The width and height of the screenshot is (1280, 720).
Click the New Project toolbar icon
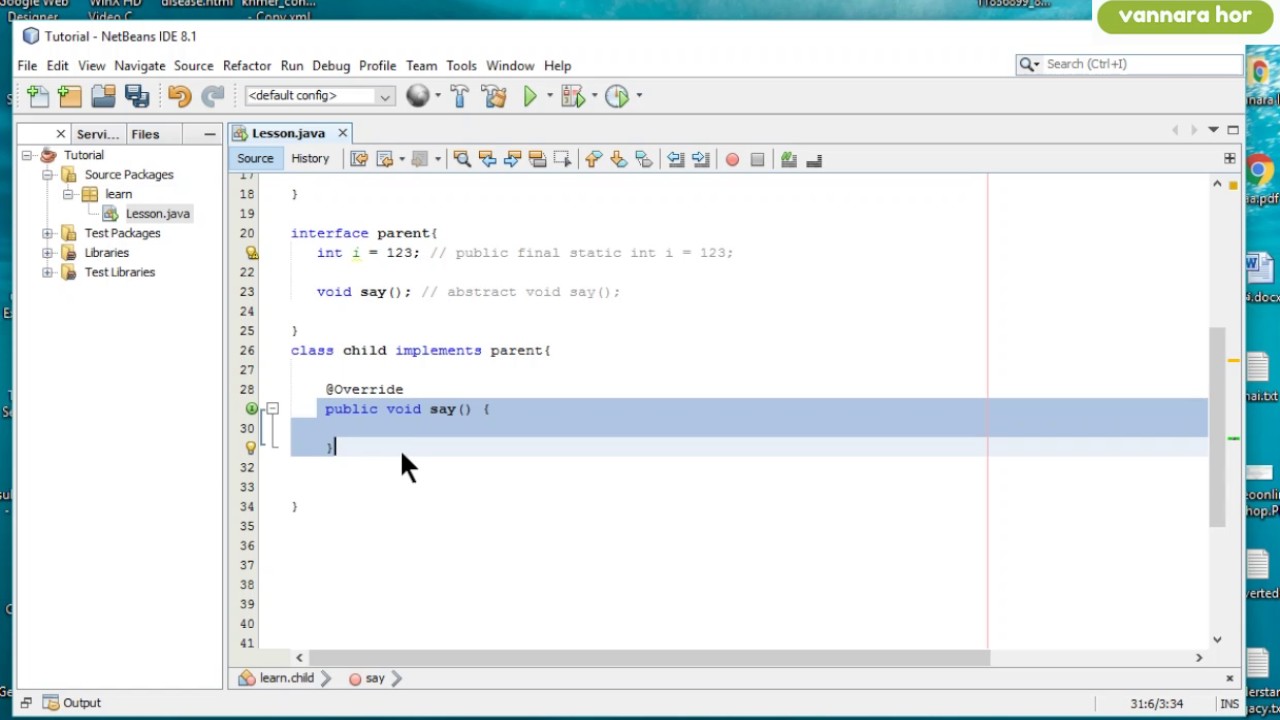(70, 96)
